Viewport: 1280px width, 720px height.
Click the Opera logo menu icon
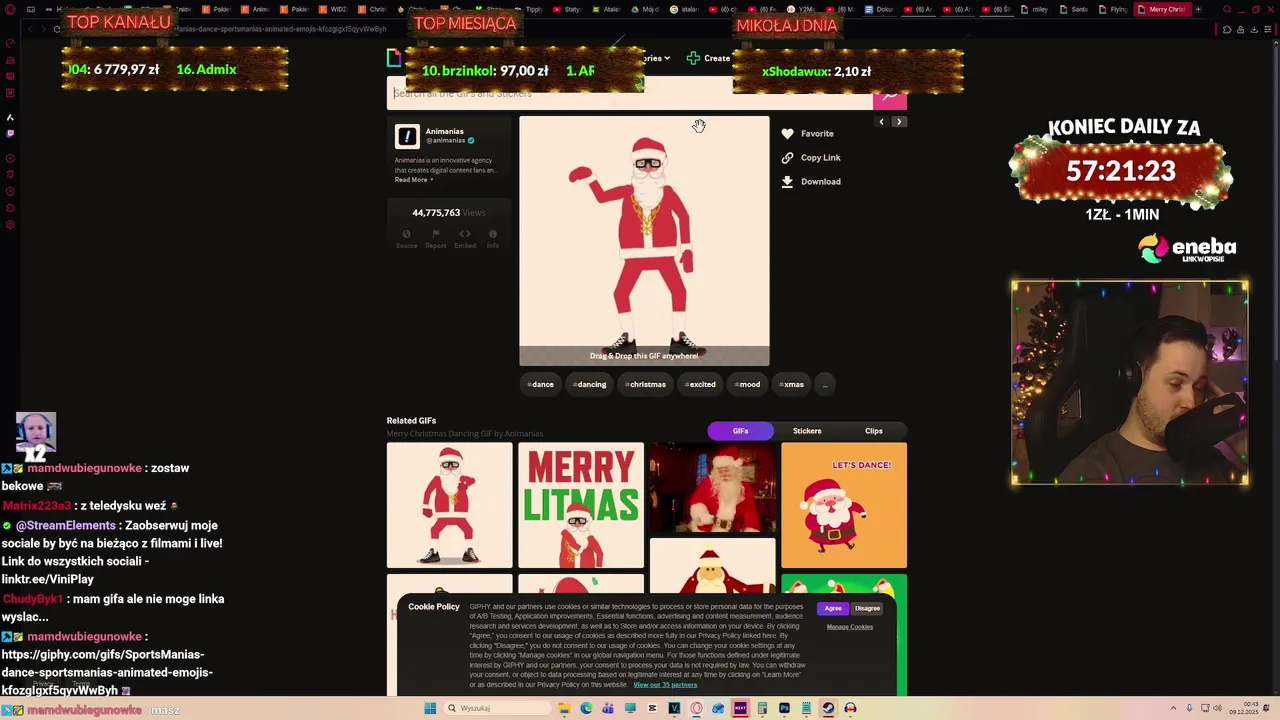tap(10, 9)
